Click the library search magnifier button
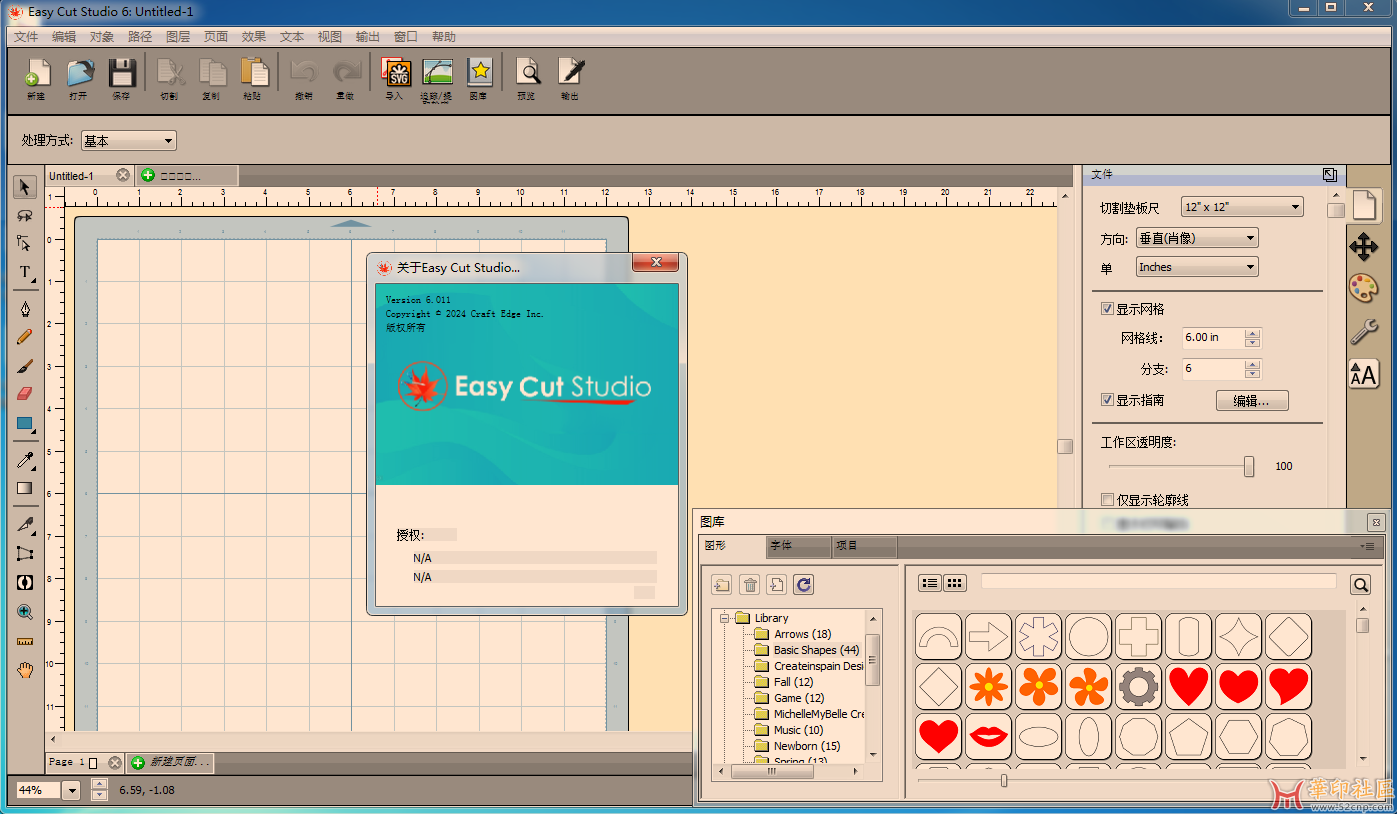 (x=1361, y=585)
